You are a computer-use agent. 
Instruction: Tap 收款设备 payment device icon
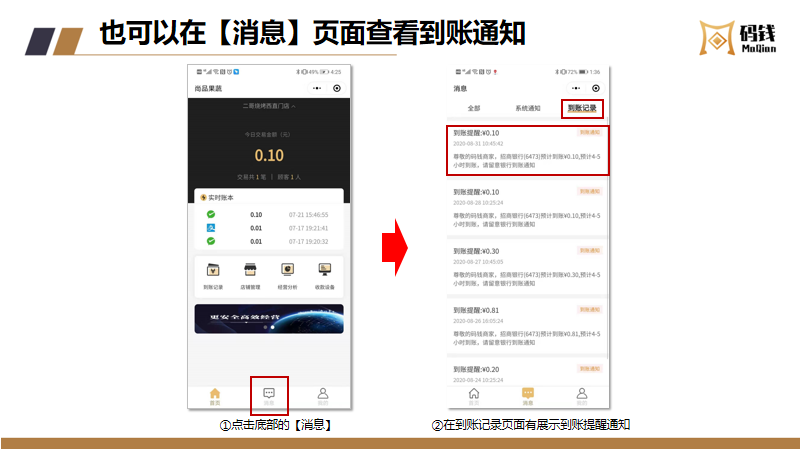click(325, 274)
